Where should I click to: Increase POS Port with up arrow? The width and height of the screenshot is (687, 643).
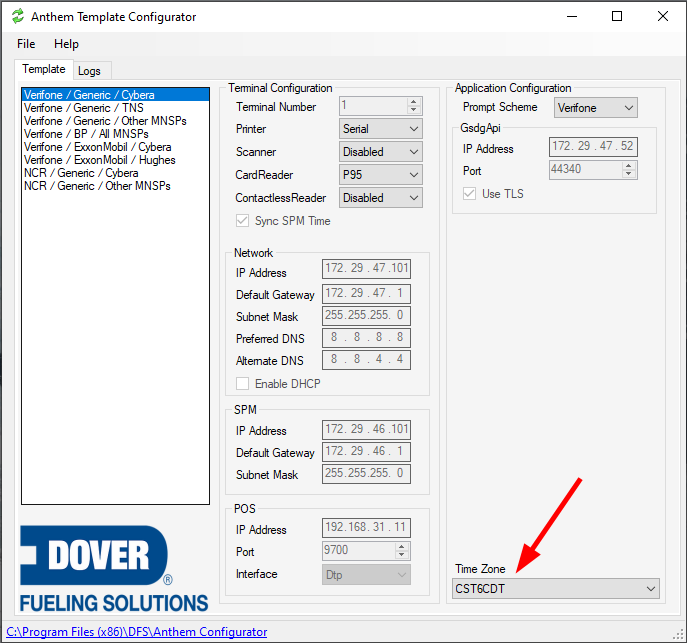tap(402, 547)
